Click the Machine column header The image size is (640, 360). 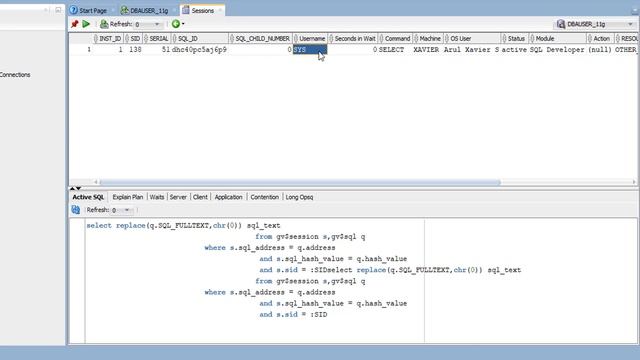(x=428, y=38)
